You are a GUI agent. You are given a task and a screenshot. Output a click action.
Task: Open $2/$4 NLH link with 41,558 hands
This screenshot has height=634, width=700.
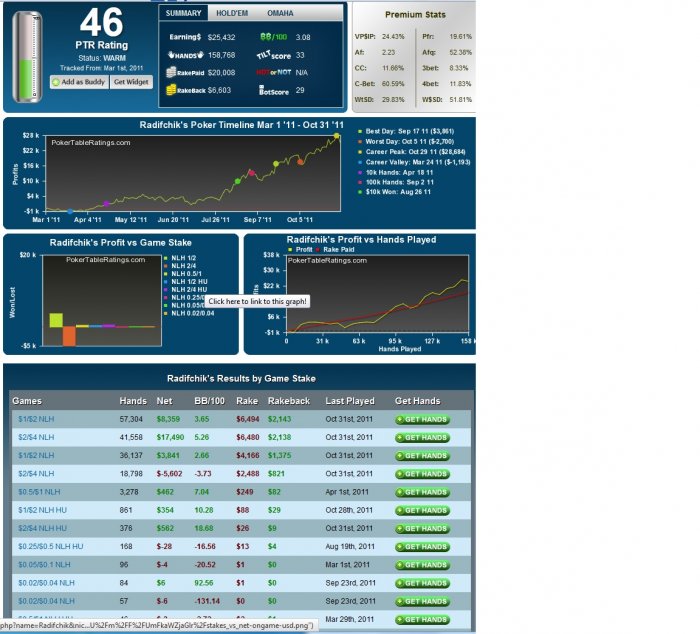pyautogui.click(x=36, y=438)
